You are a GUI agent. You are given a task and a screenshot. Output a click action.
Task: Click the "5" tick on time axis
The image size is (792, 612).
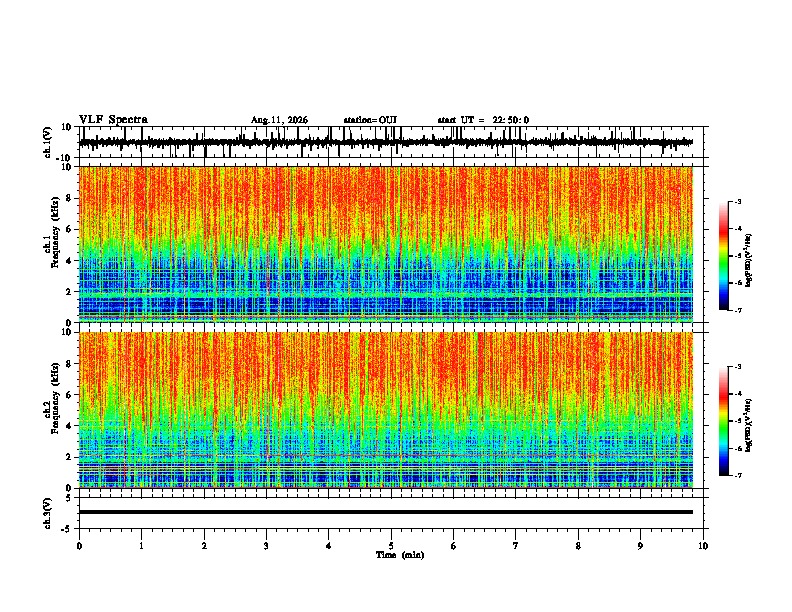click(x=391, y=546)
